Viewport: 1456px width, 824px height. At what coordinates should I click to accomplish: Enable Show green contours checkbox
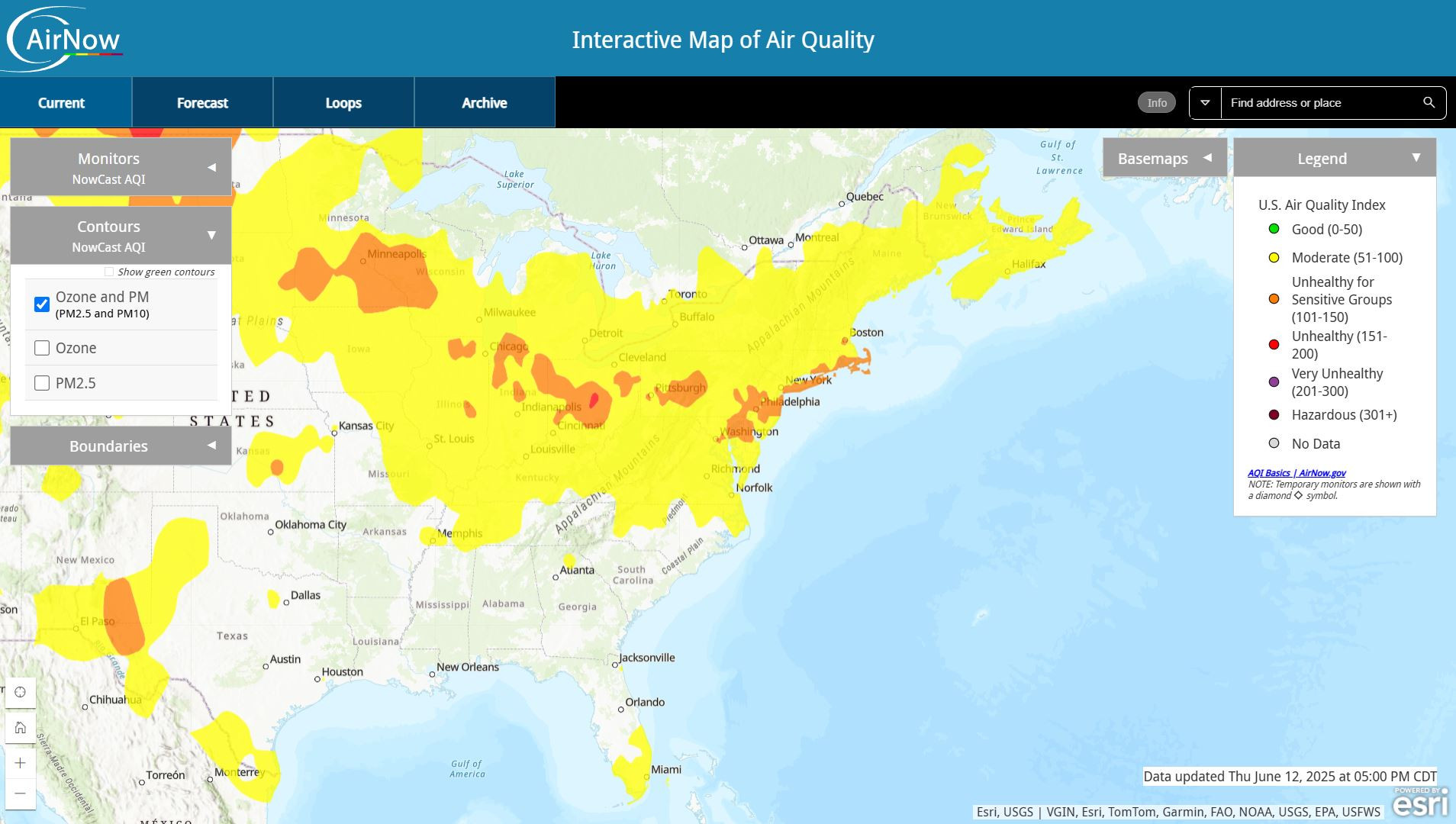[109, 272]
